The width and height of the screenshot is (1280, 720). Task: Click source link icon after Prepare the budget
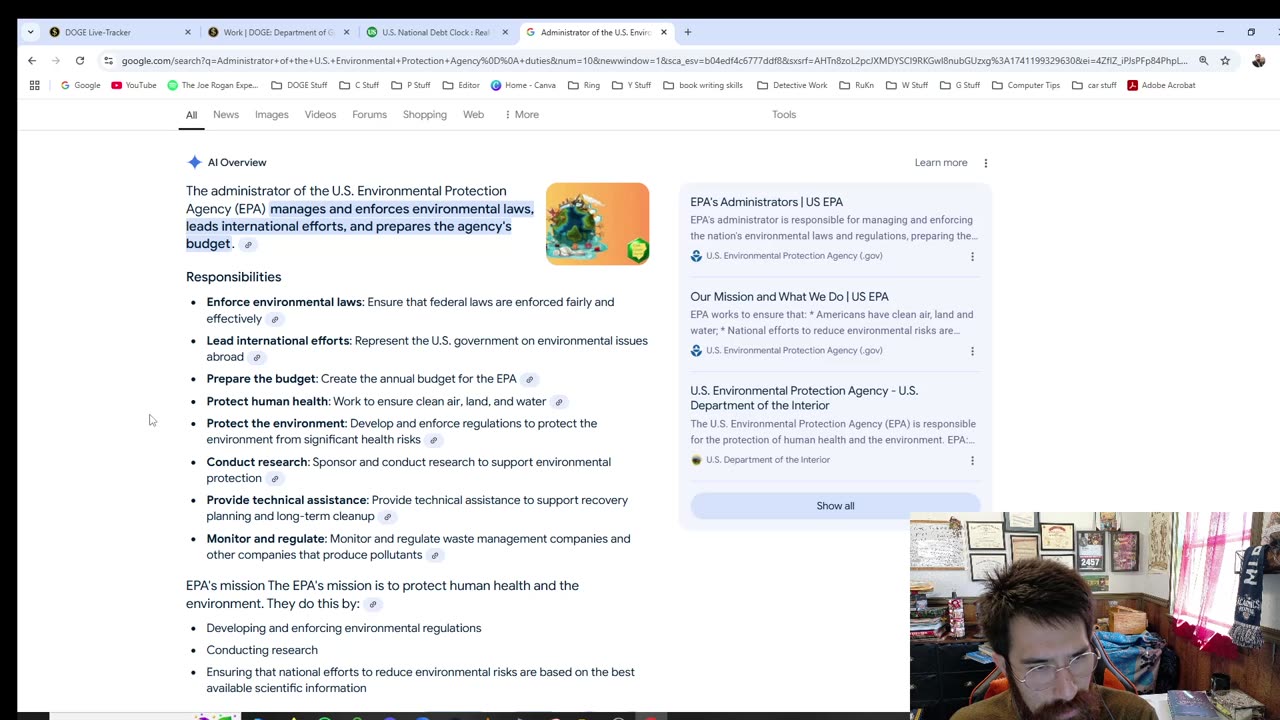click(x=530, y=380)
